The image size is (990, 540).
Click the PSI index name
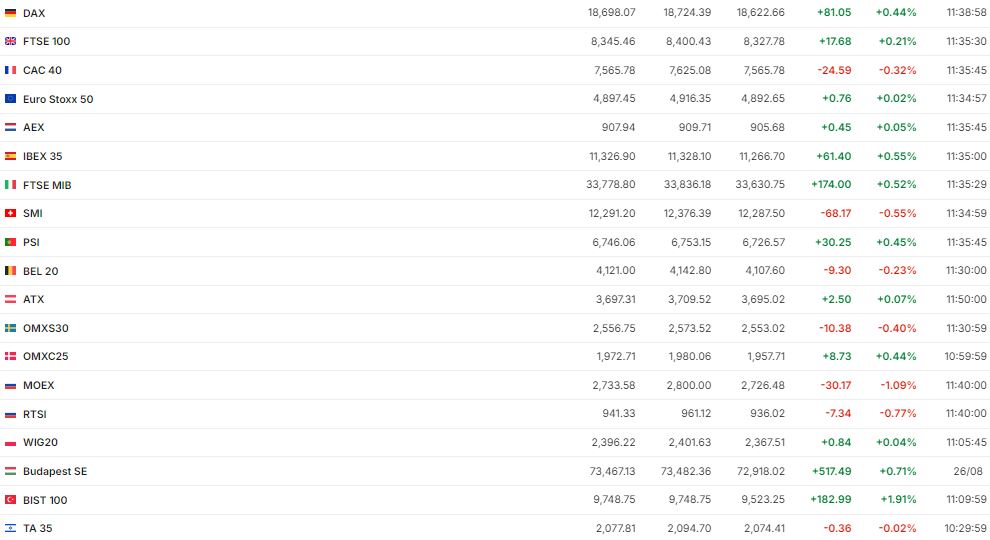point(31,242)
